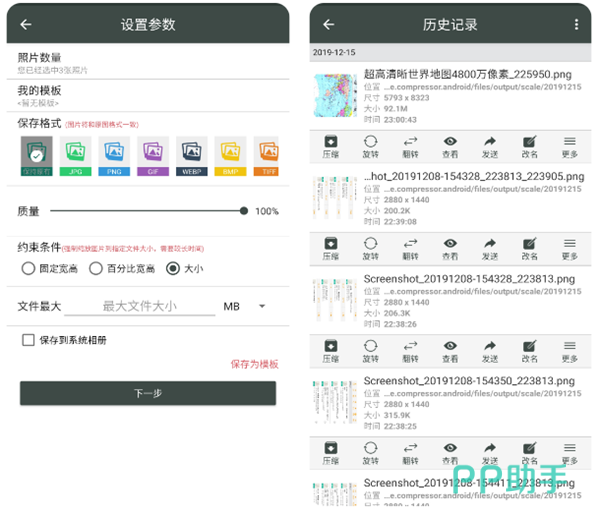Select the 固定宽高 radio option
The image size is (600, 515).
tap(28, 268)
